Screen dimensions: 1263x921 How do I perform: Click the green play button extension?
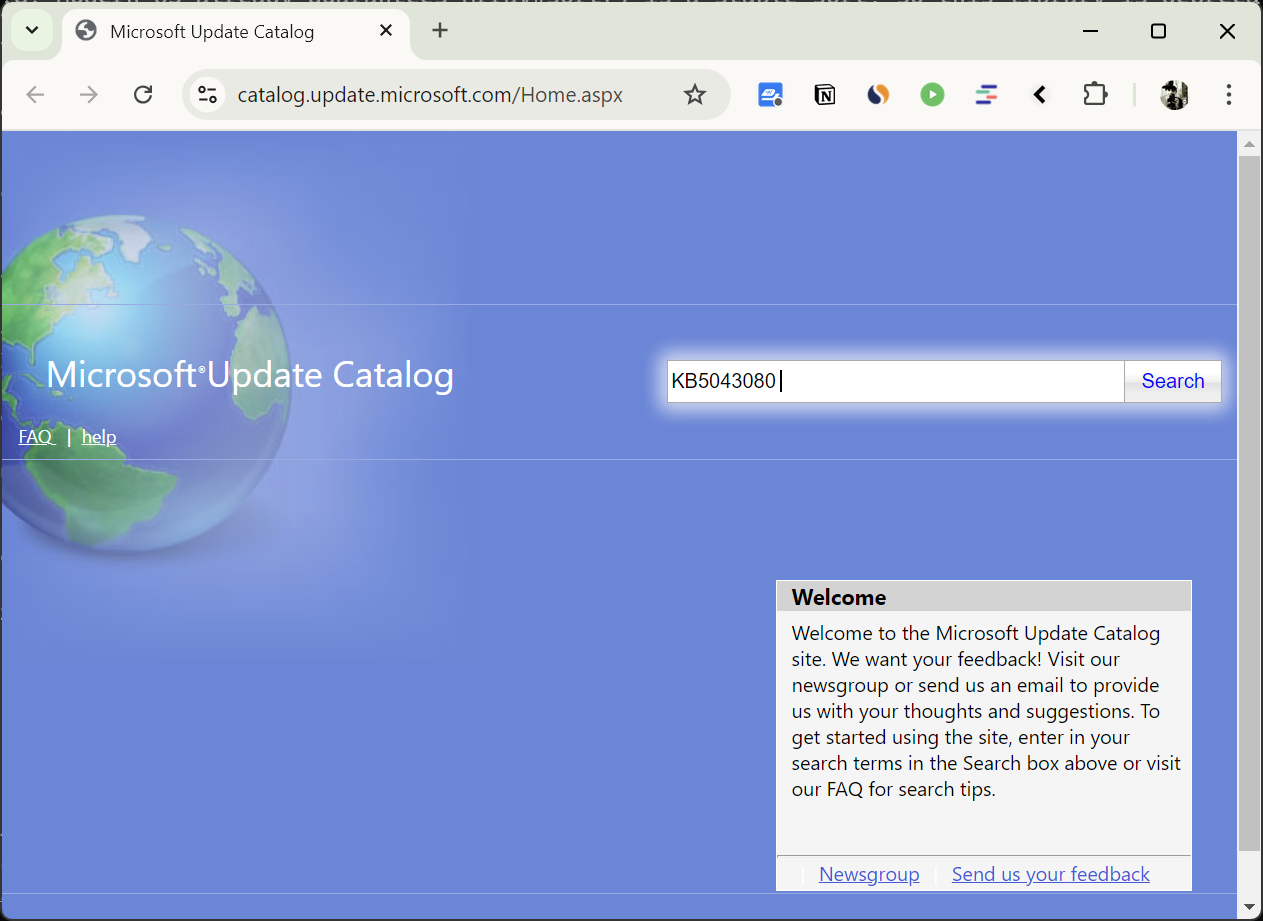pos(932,95)
